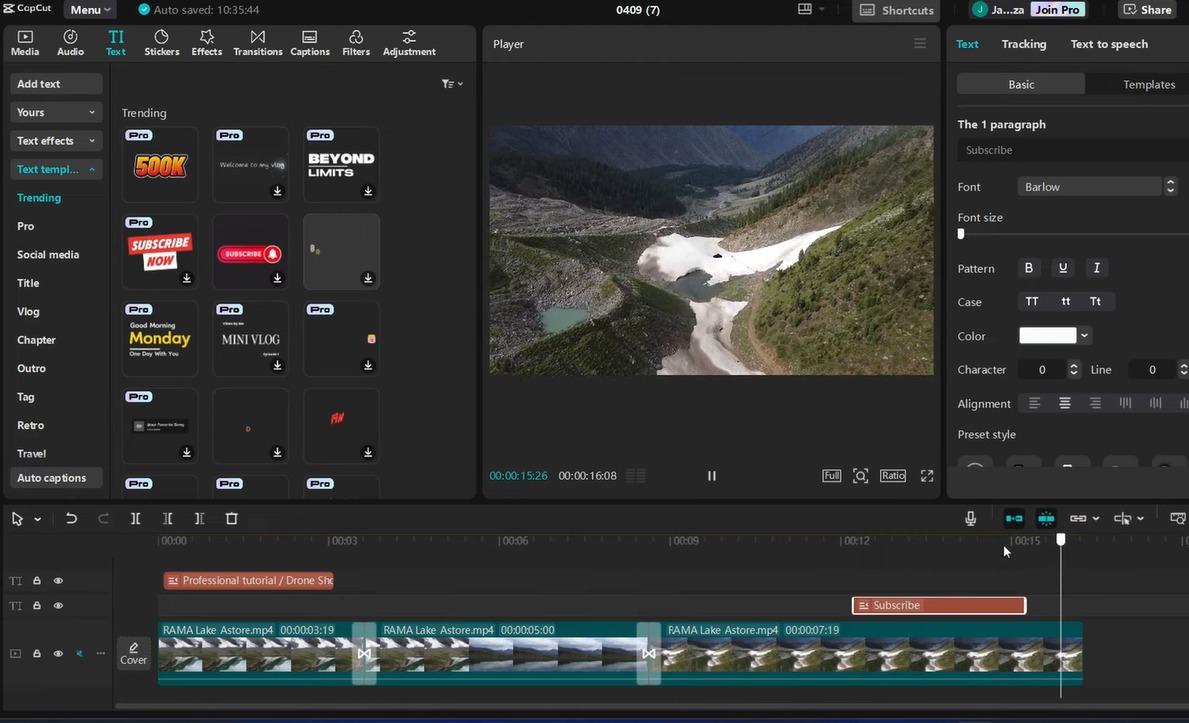The height and width of the screenshot is (723, 1189).
Task: Delete the selected clip with trash icon
Action: coord(232,519)
